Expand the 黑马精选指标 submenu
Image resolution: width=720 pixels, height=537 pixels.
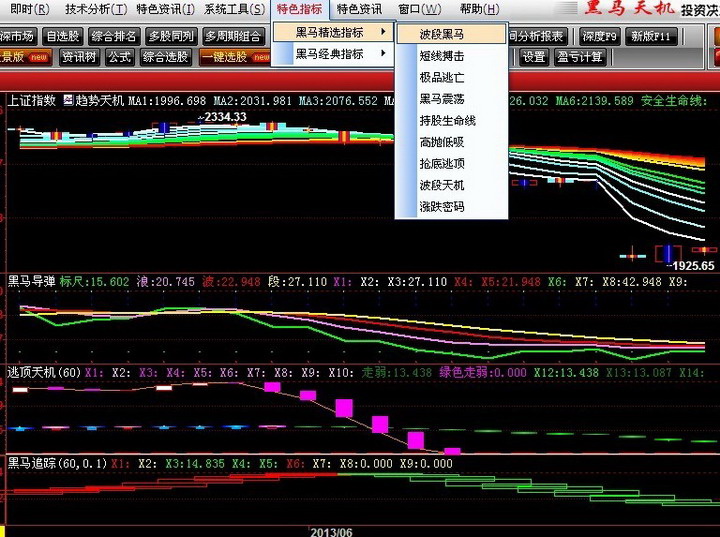pyautogui.click(x=333, y=32)
